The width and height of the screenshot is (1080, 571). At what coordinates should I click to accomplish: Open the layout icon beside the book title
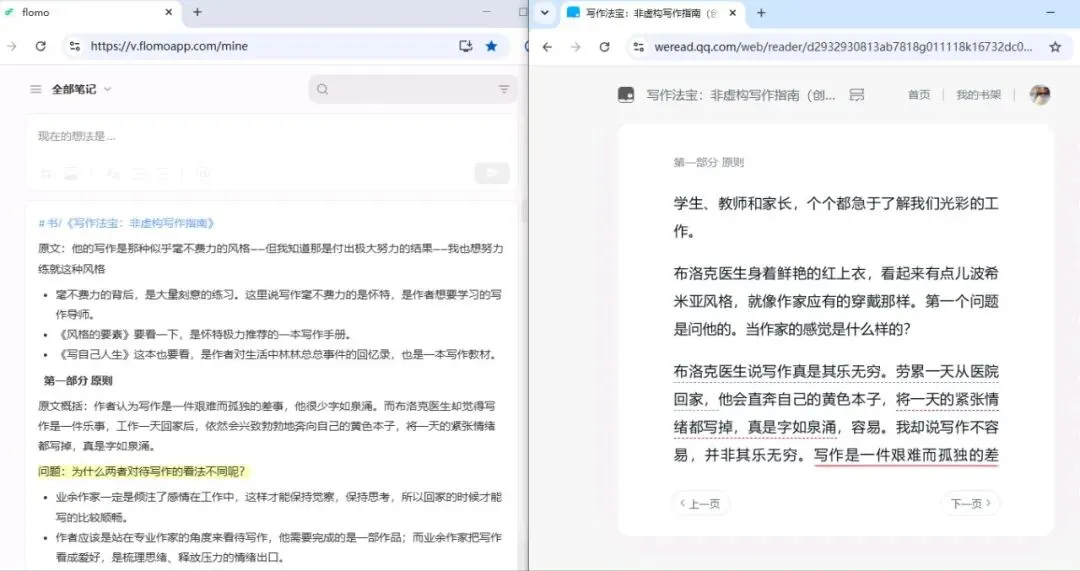[x=856, y=95]
